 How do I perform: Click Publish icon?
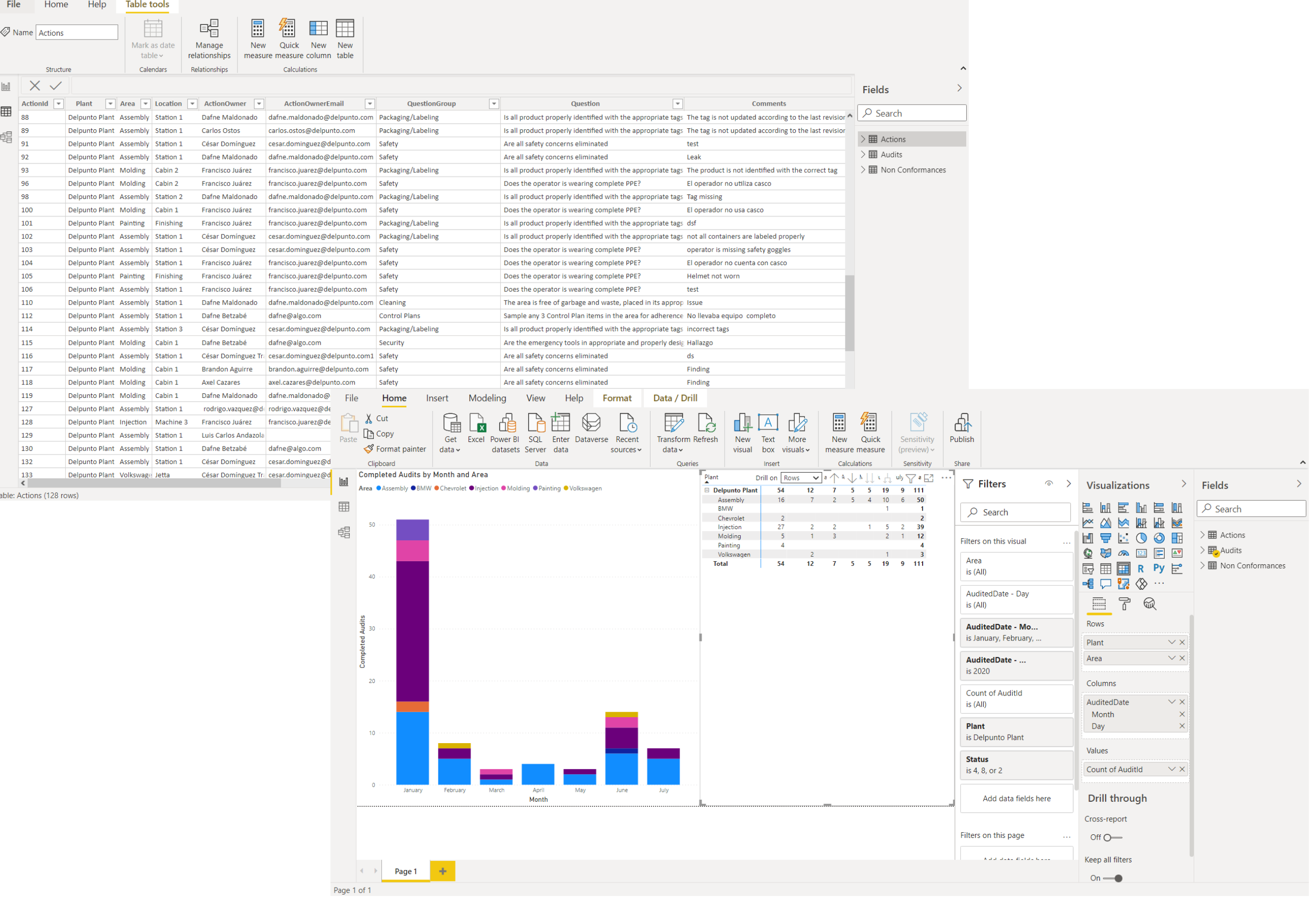pyautogui.click(x=963, y=423)
